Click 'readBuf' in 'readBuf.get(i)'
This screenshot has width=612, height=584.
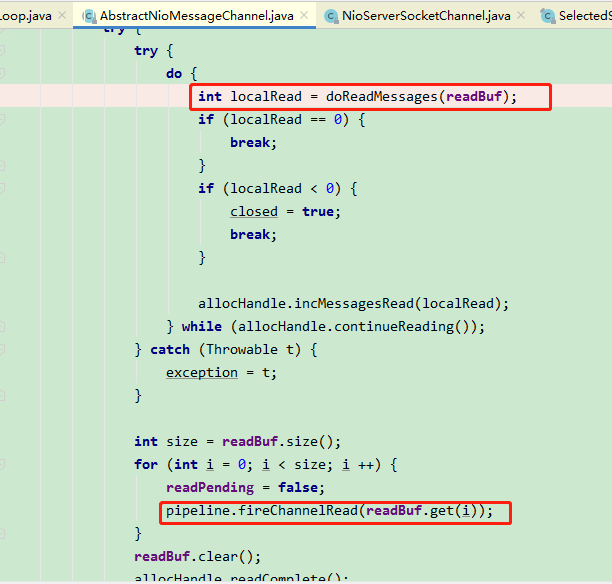coord(394,511)
